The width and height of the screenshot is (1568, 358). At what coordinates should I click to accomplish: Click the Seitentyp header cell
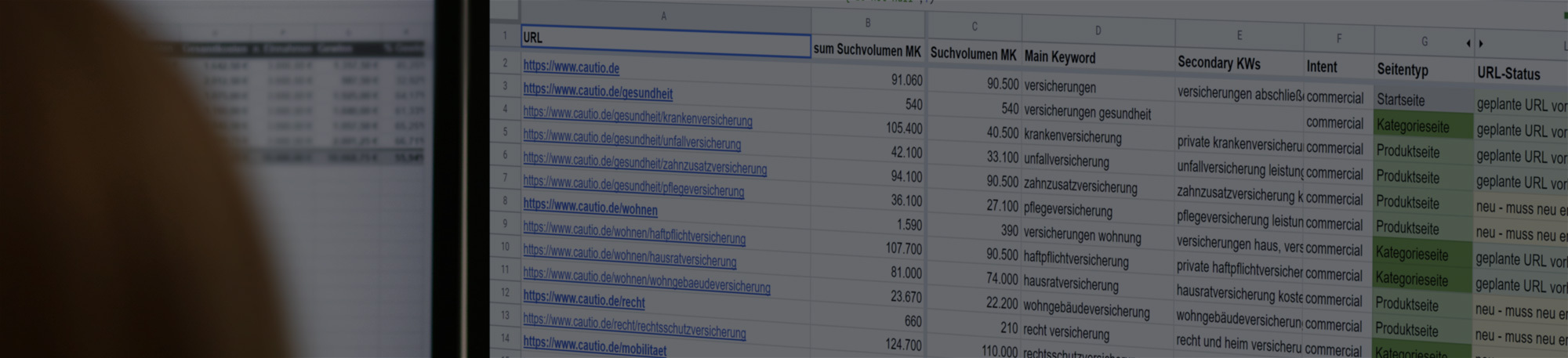tap(1424, 71)
